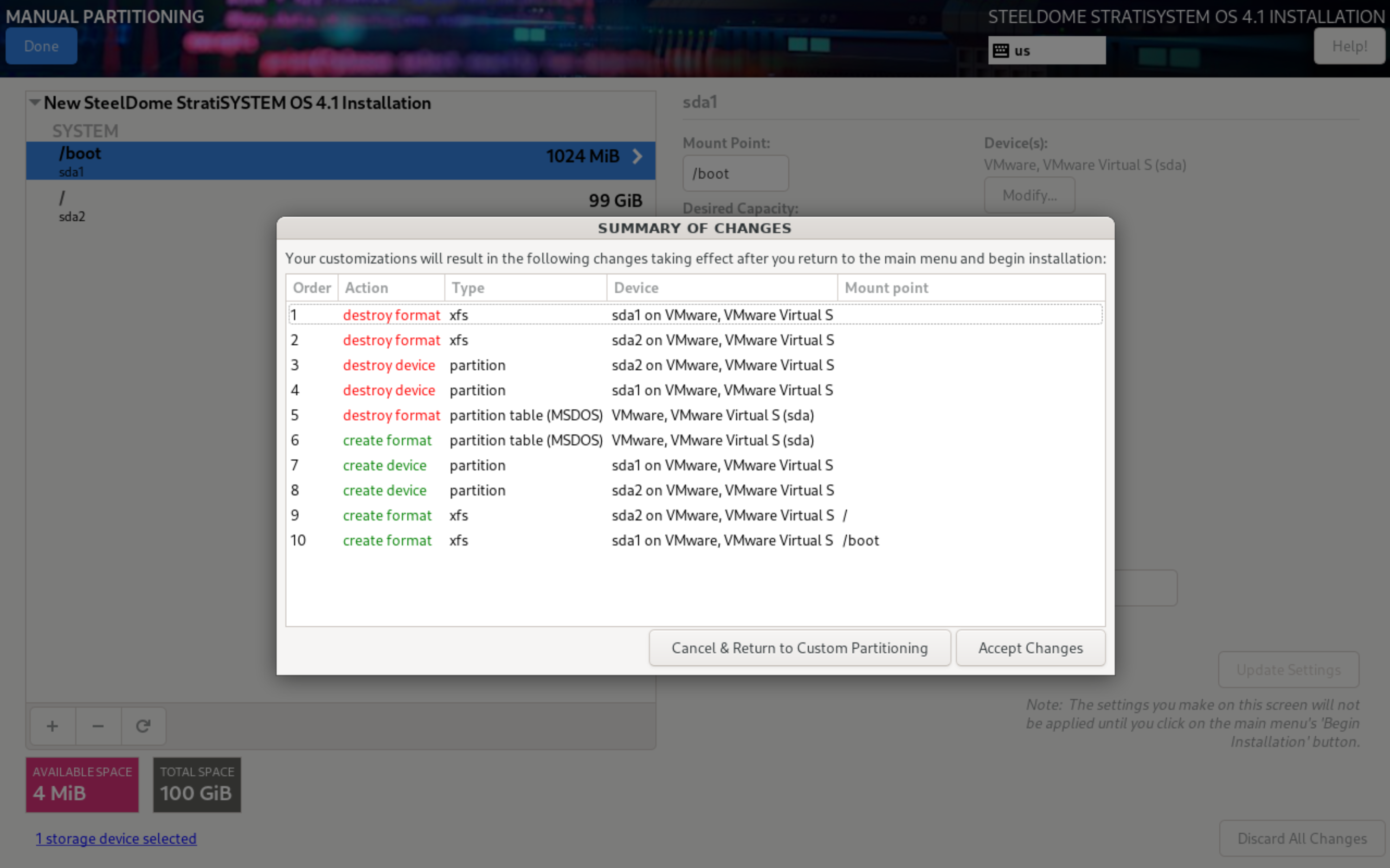Open the 1 storage device selected link
The height and width of the screenshot is (868, 1390).
(116, 838)
